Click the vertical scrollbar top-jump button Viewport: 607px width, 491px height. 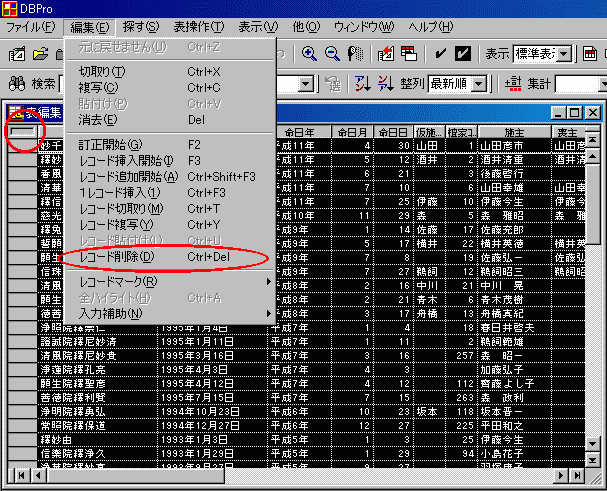click(x=593, y=139)
